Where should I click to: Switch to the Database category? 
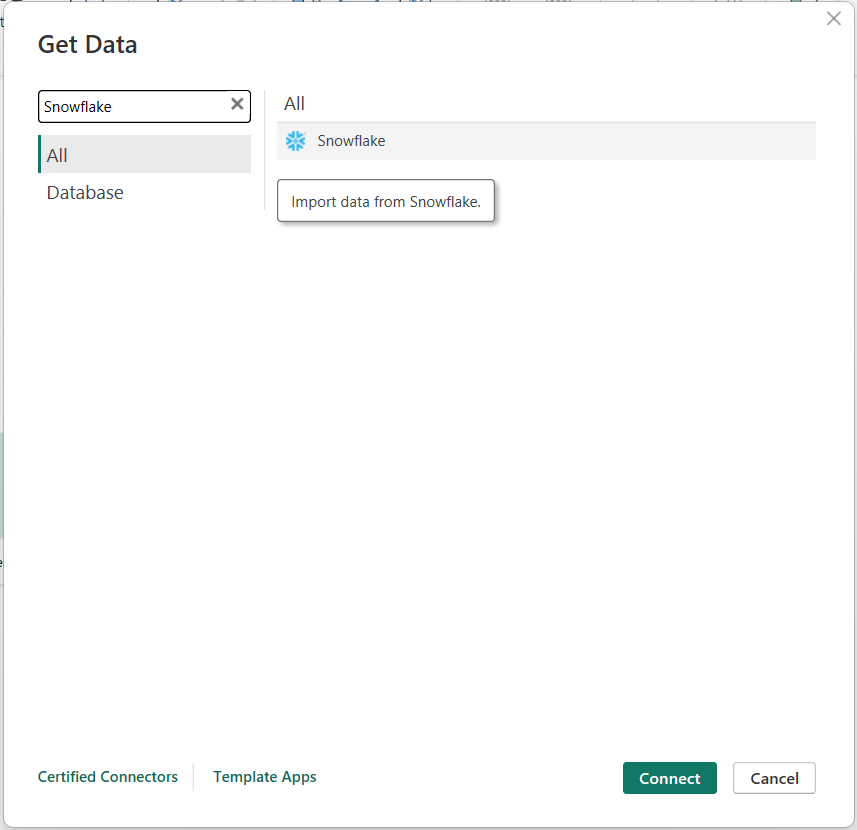coord(84,192)
